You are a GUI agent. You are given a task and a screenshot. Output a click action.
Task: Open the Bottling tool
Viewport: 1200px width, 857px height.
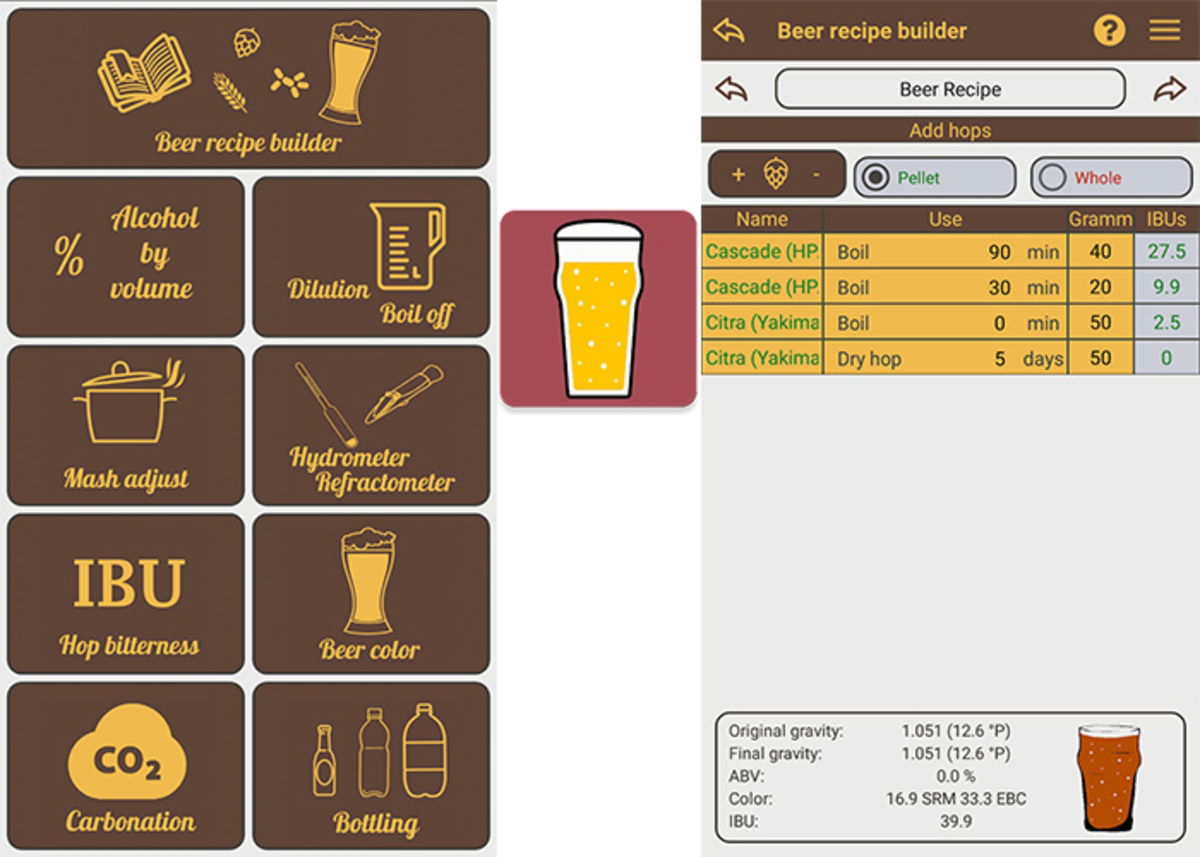coord(371,763)
